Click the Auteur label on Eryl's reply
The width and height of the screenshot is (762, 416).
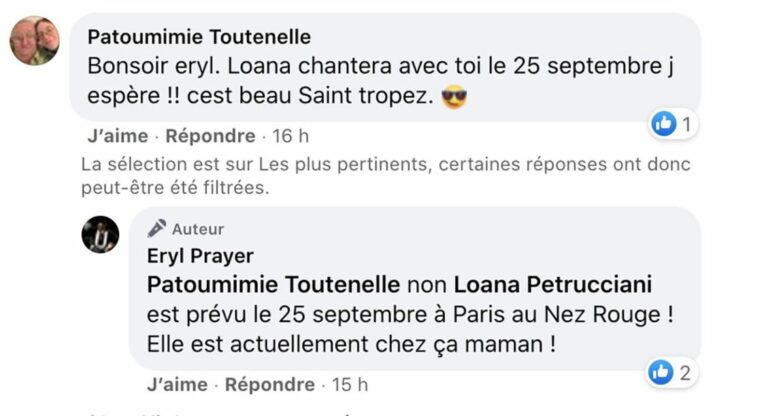click(x=198, y=229)
